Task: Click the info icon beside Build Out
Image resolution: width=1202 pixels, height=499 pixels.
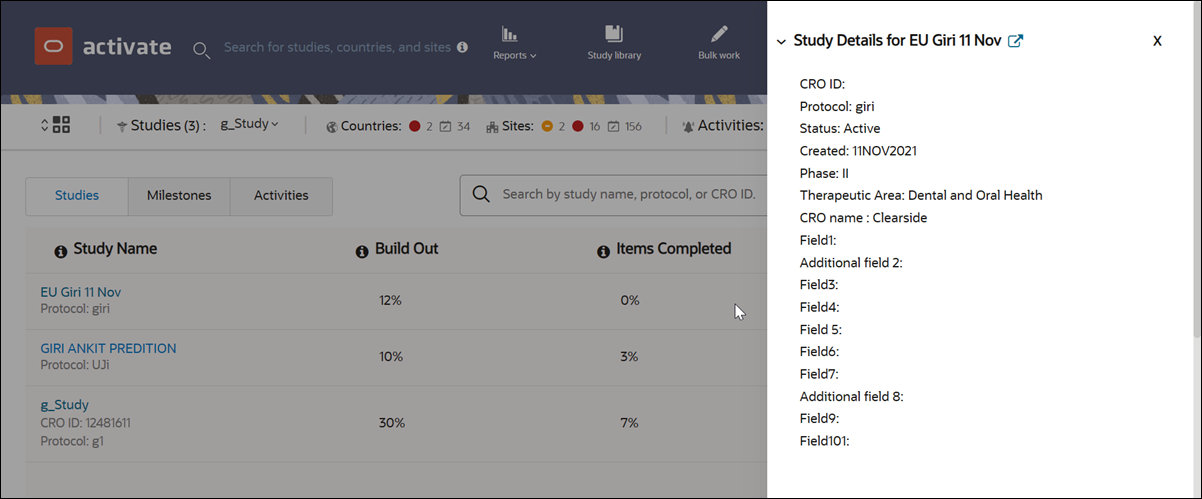Action: 362,251
